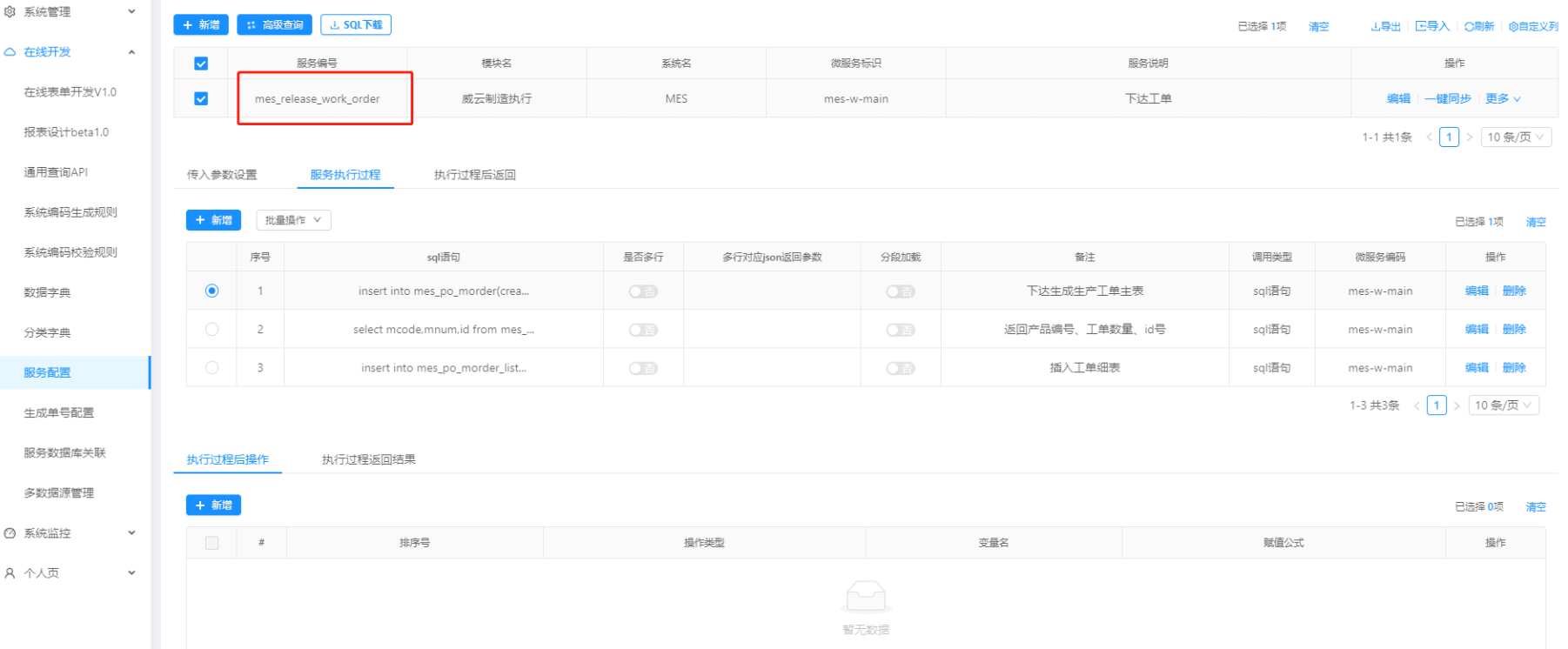Viewport: 1568px width, 649px height.
Task: Click 一键同步 link in service row
Action: pyautogui.click(x=1448, y=98)
